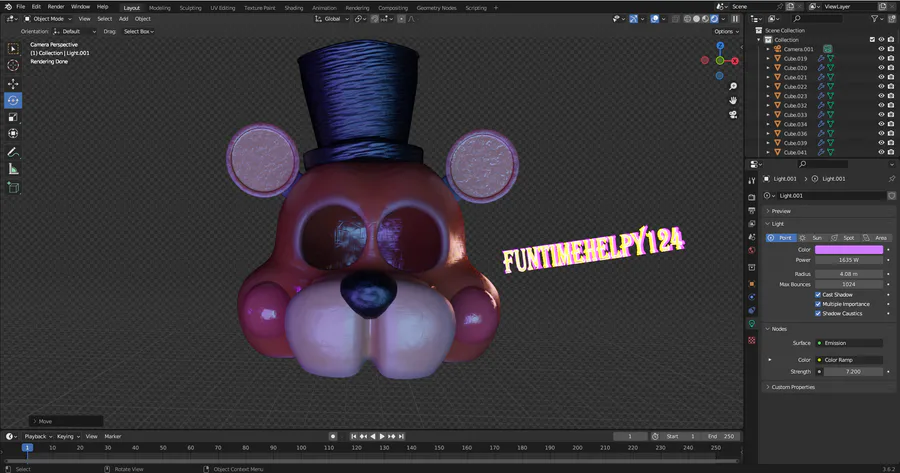
Task: Activate the Transform tool
Action: [13, 133]
